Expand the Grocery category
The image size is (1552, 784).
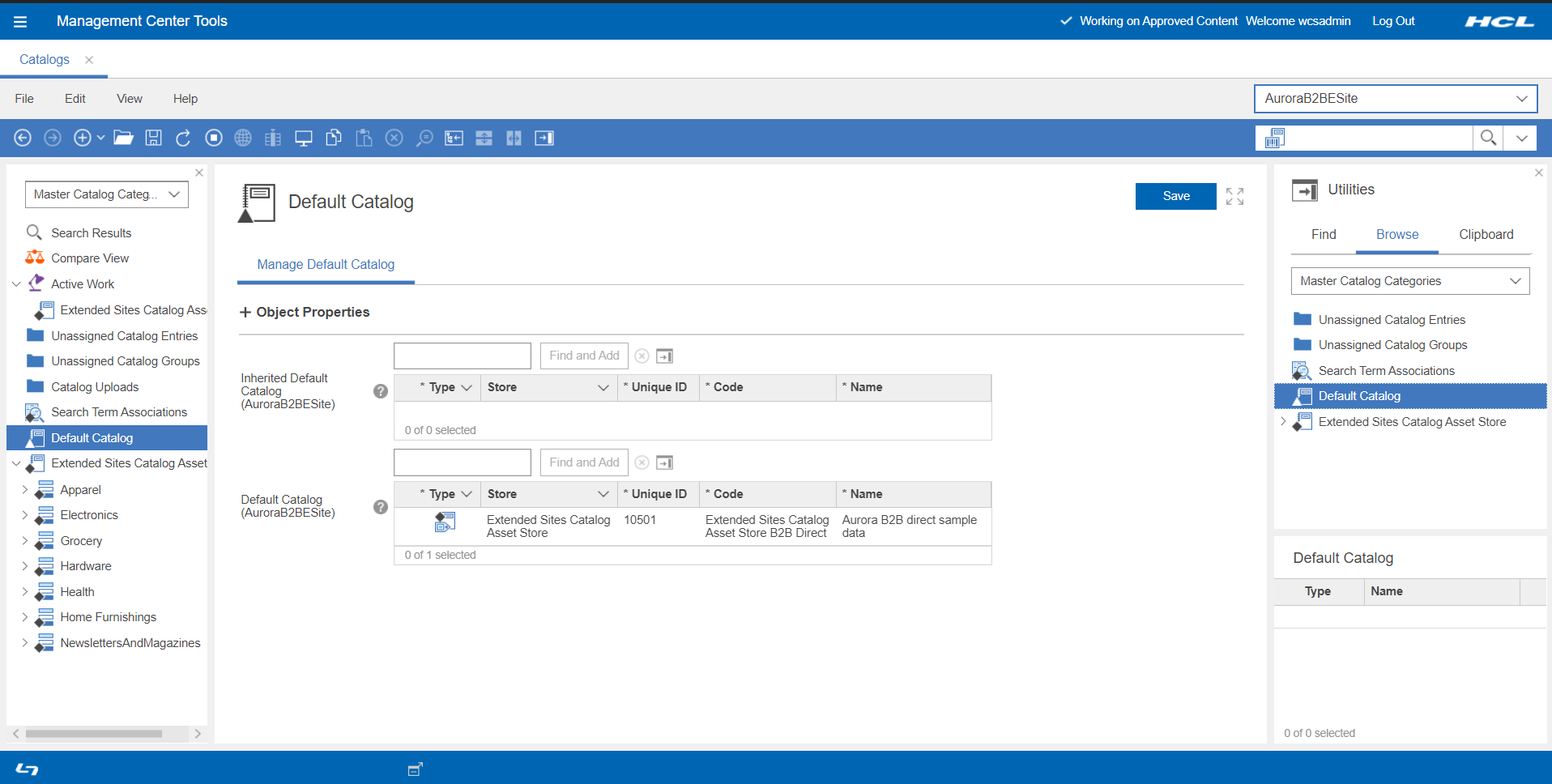pyautogui.click(x=25, y=541)
